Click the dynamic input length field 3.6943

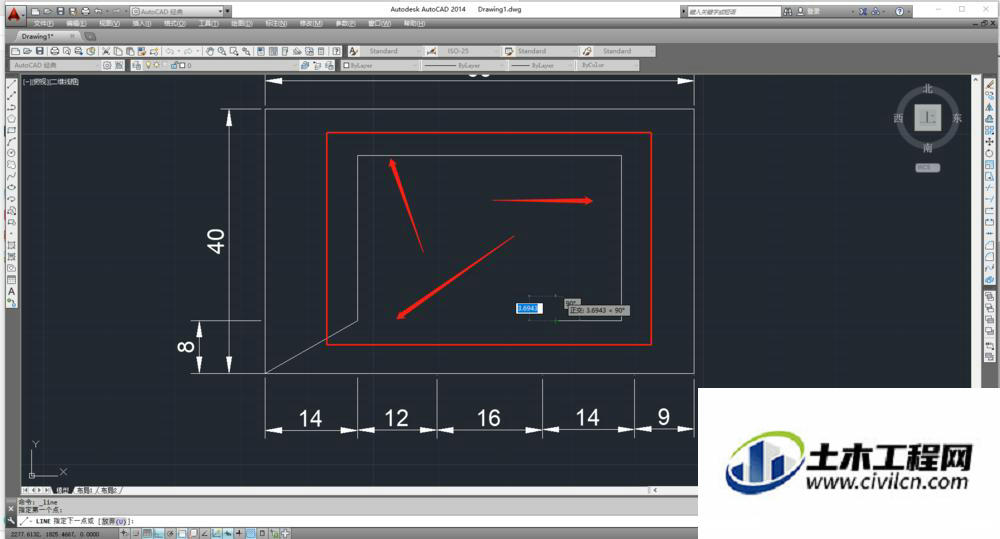[528, 308]
